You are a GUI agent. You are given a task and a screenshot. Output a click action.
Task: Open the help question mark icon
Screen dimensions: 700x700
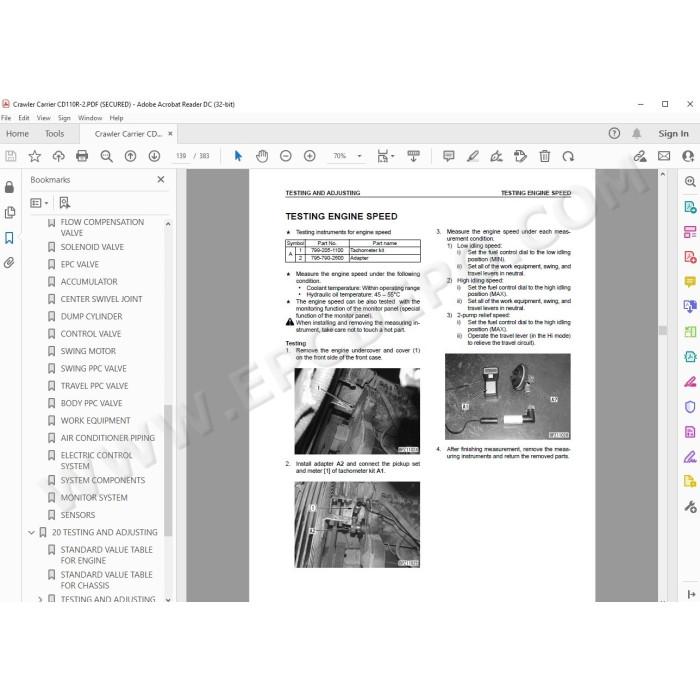pyautogui.click(x=614, y=133)
